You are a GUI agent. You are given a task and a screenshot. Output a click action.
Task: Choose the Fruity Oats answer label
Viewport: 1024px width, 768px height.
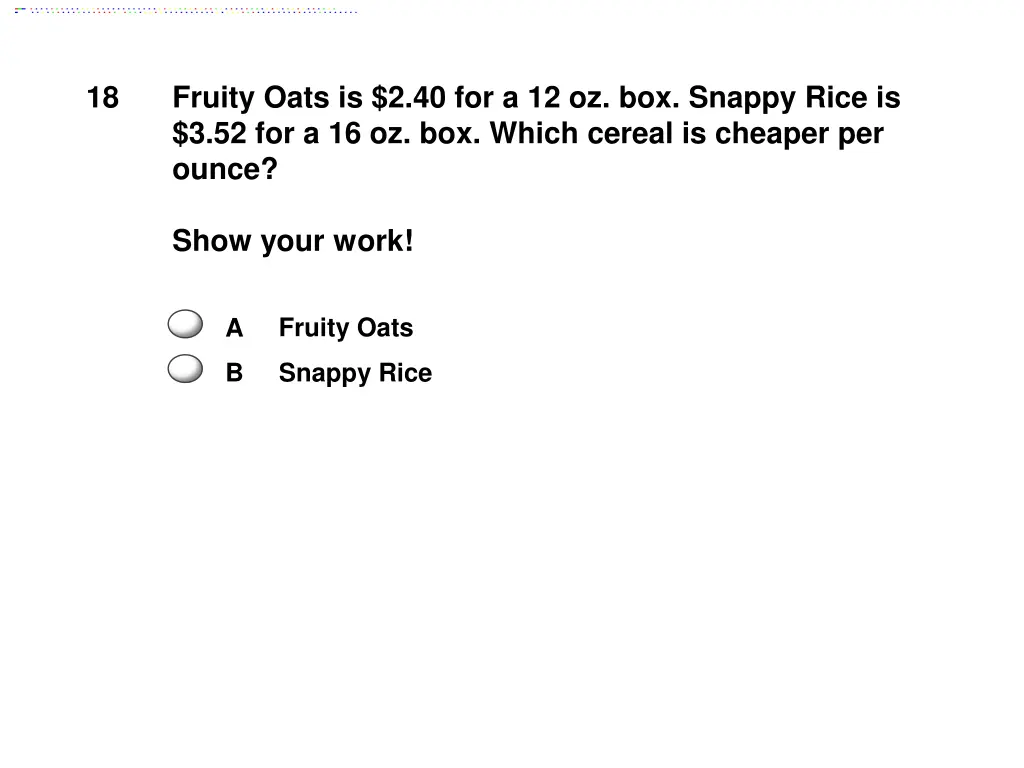click(345, 328)
